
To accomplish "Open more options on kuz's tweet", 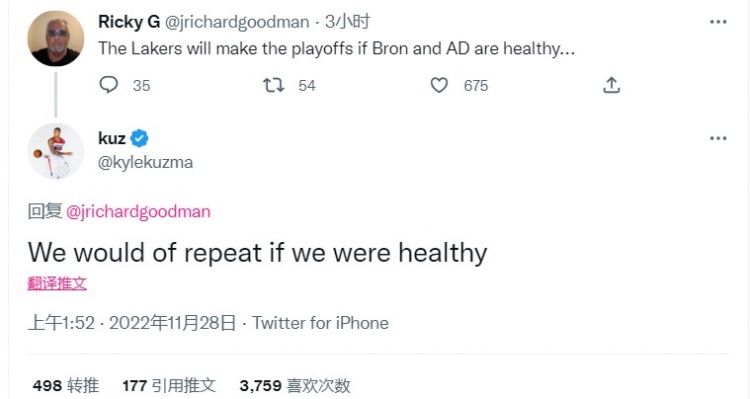I will (718, 138).
